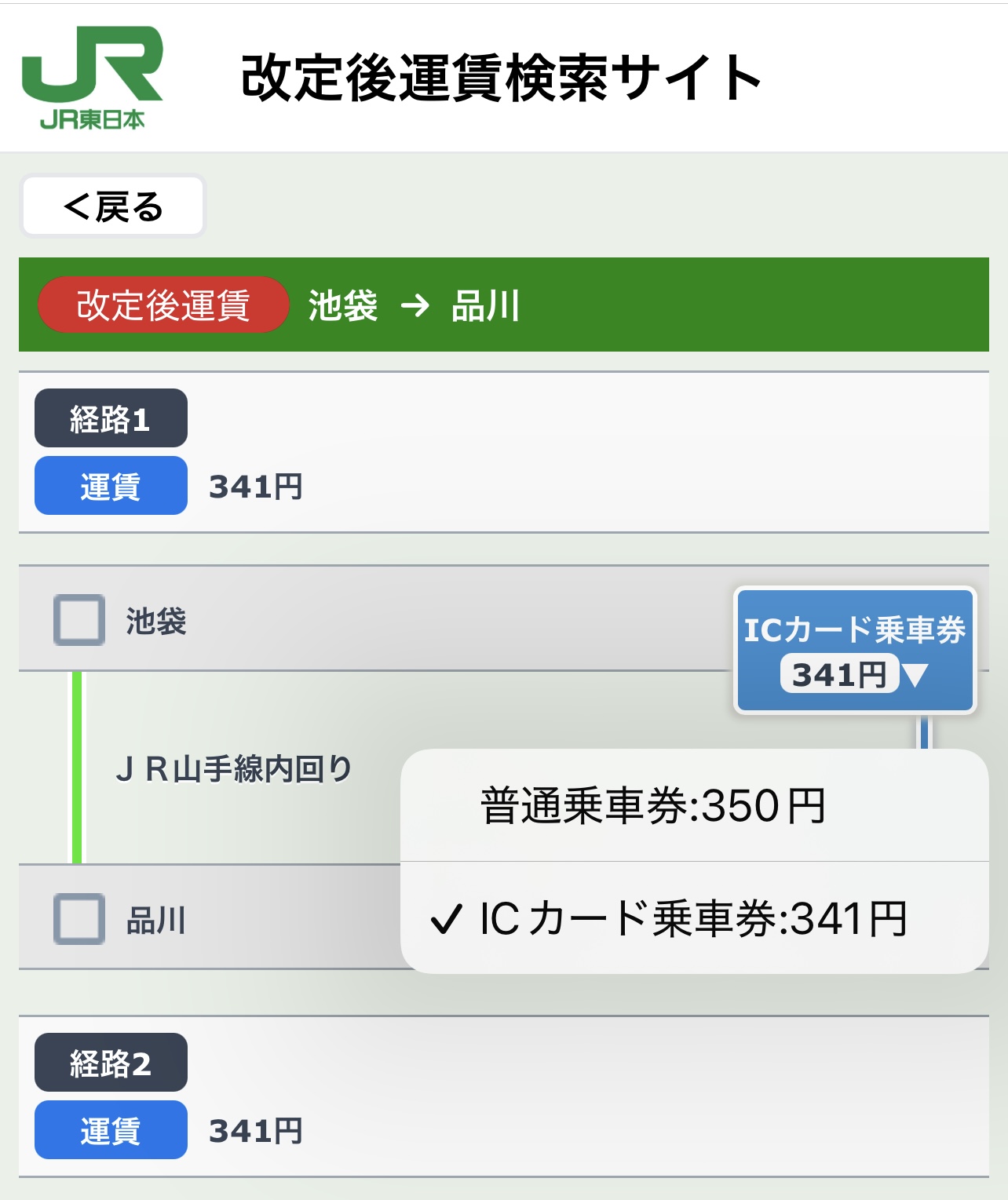Click the checkmark next to ICカード乗車券
This screenshot has width=1008, height=1200.
(x=445, y=919)
